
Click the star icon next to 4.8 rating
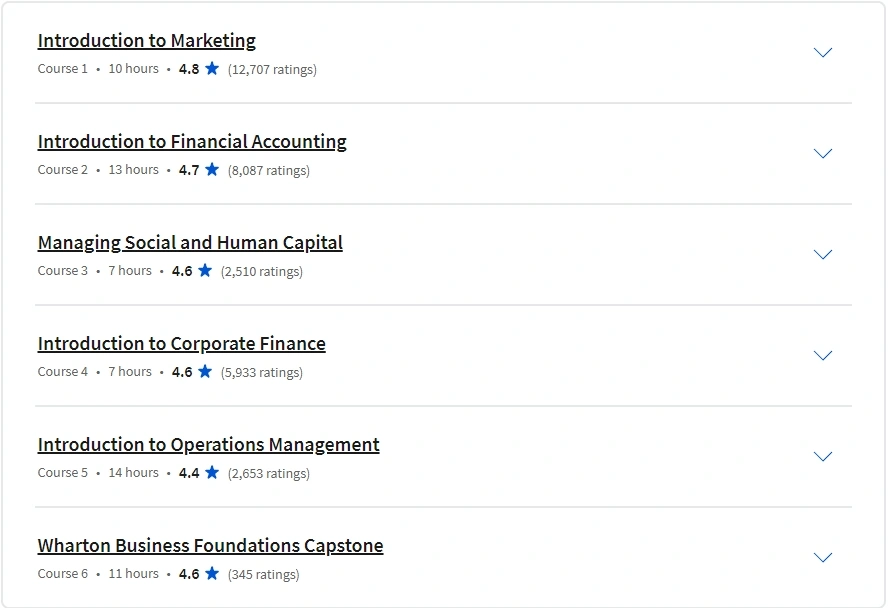[x=212, y=68]
